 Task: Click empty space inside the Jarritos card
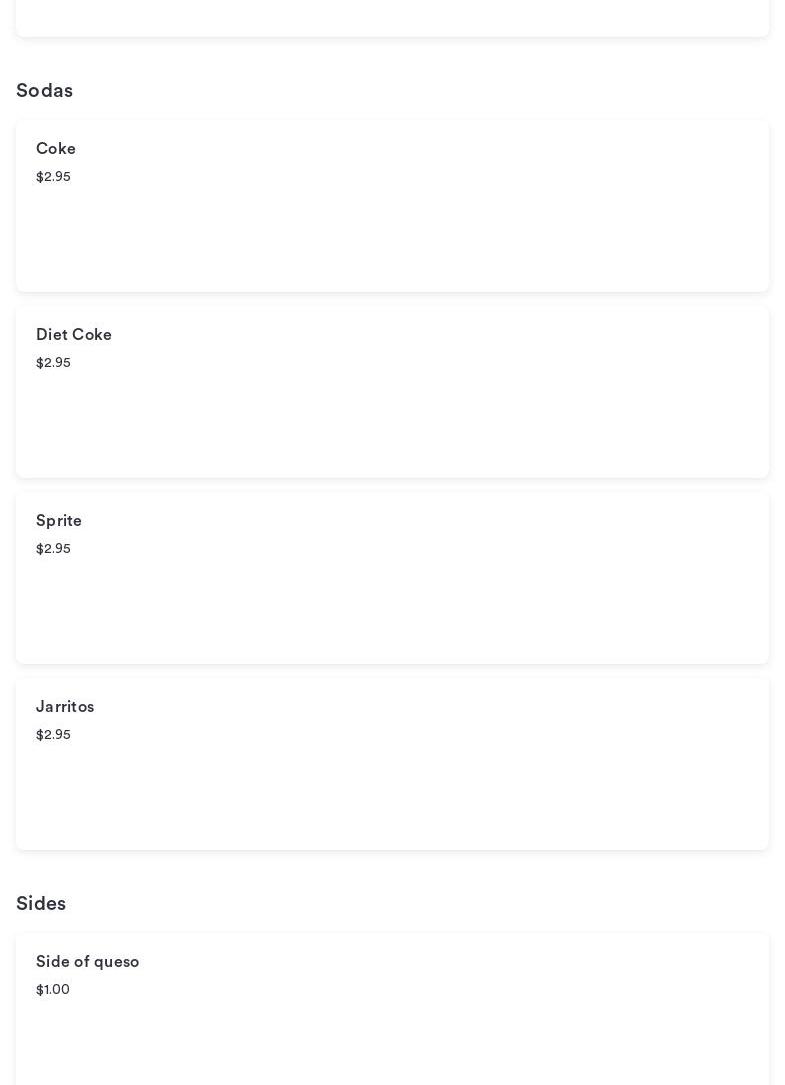pos(400,792)
